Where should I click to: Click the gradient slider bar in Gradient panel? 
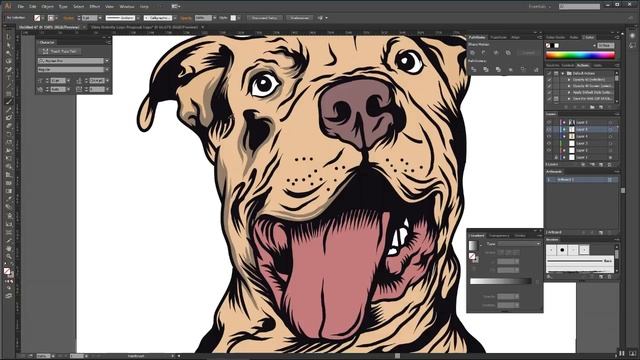tap(501, 281)
